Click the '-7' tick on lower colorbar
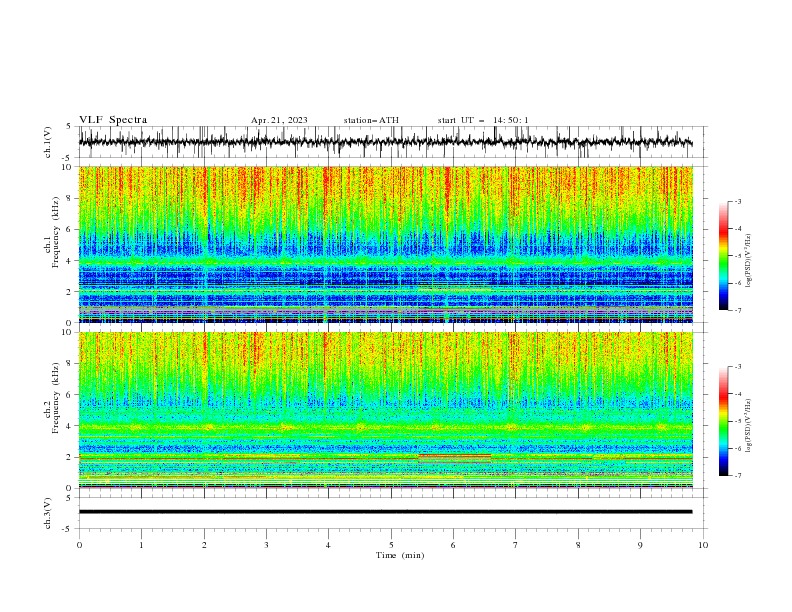 pyautogui.click(x=738, y=476)
